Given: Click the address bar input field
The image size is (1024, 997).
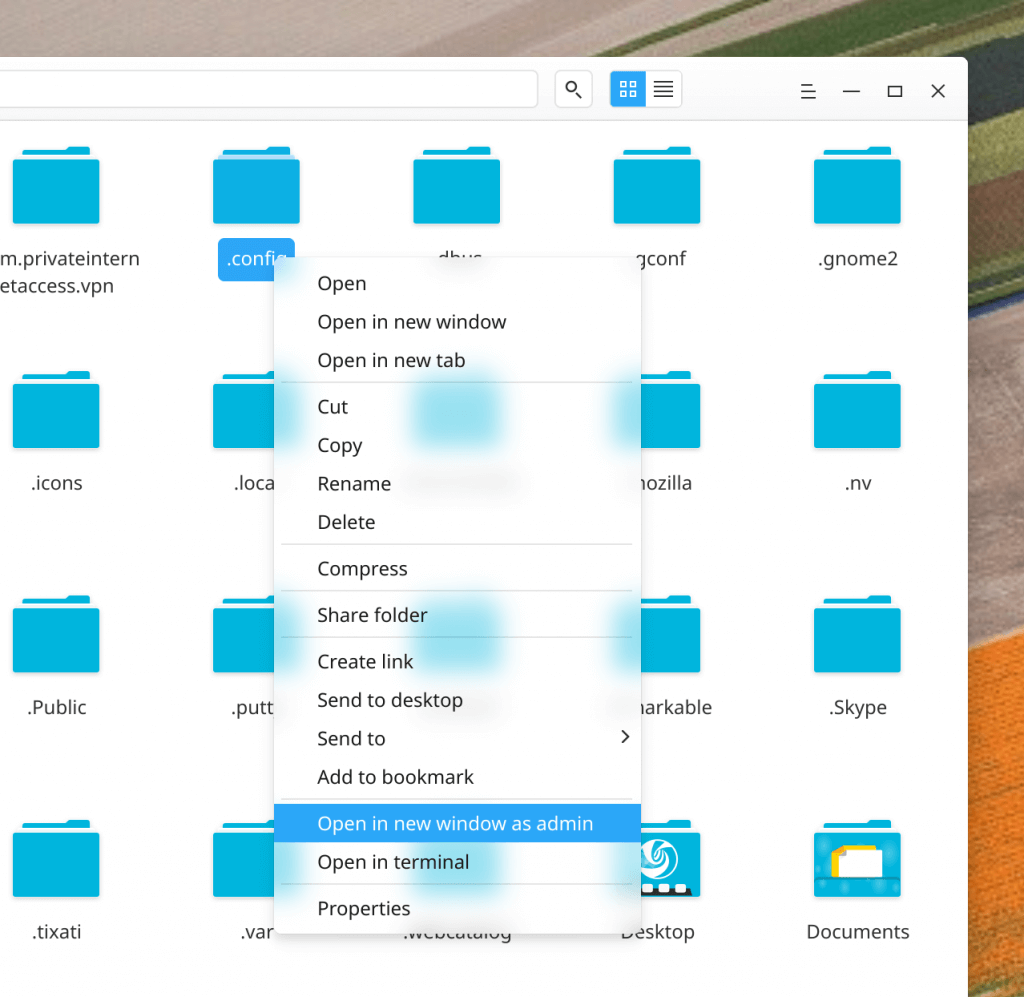Looking at the screenshot, I should (x=270, y=90).
